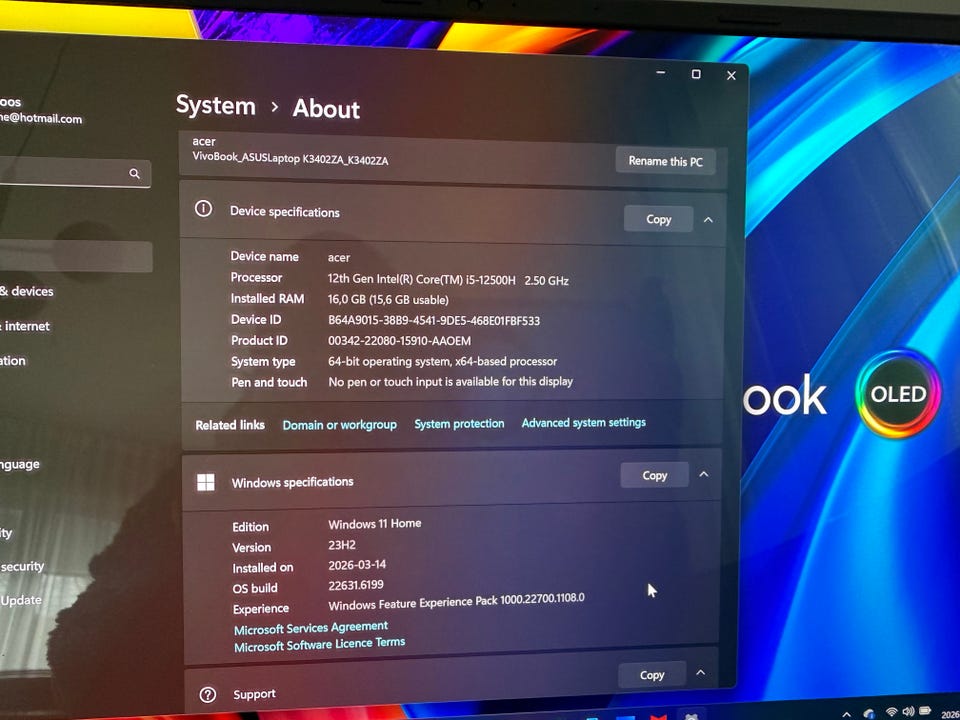Viewport: 960px width, 720px height.
Task: Click the Support question mark icon
Action: [x=208, y=694]
